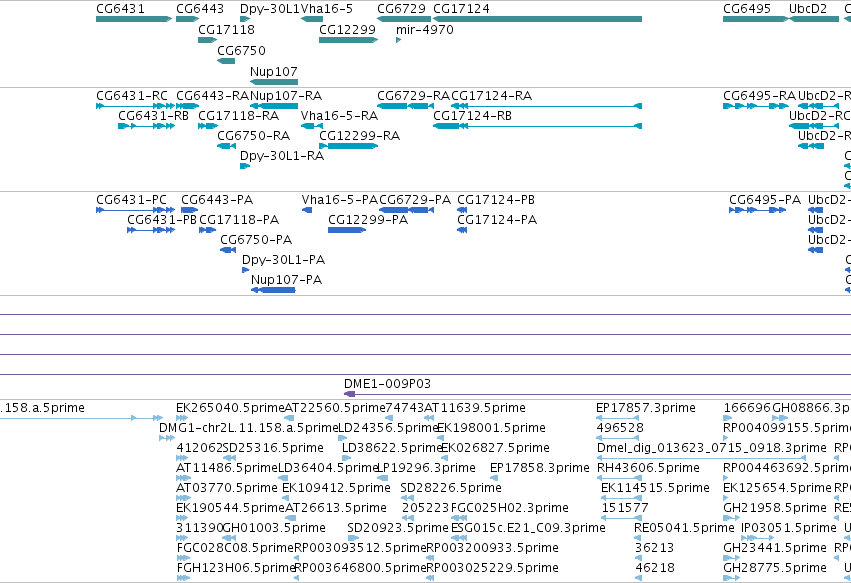Select transcript Nup107-RA
This screenshot has height=583, width=851.
(274, 106)
